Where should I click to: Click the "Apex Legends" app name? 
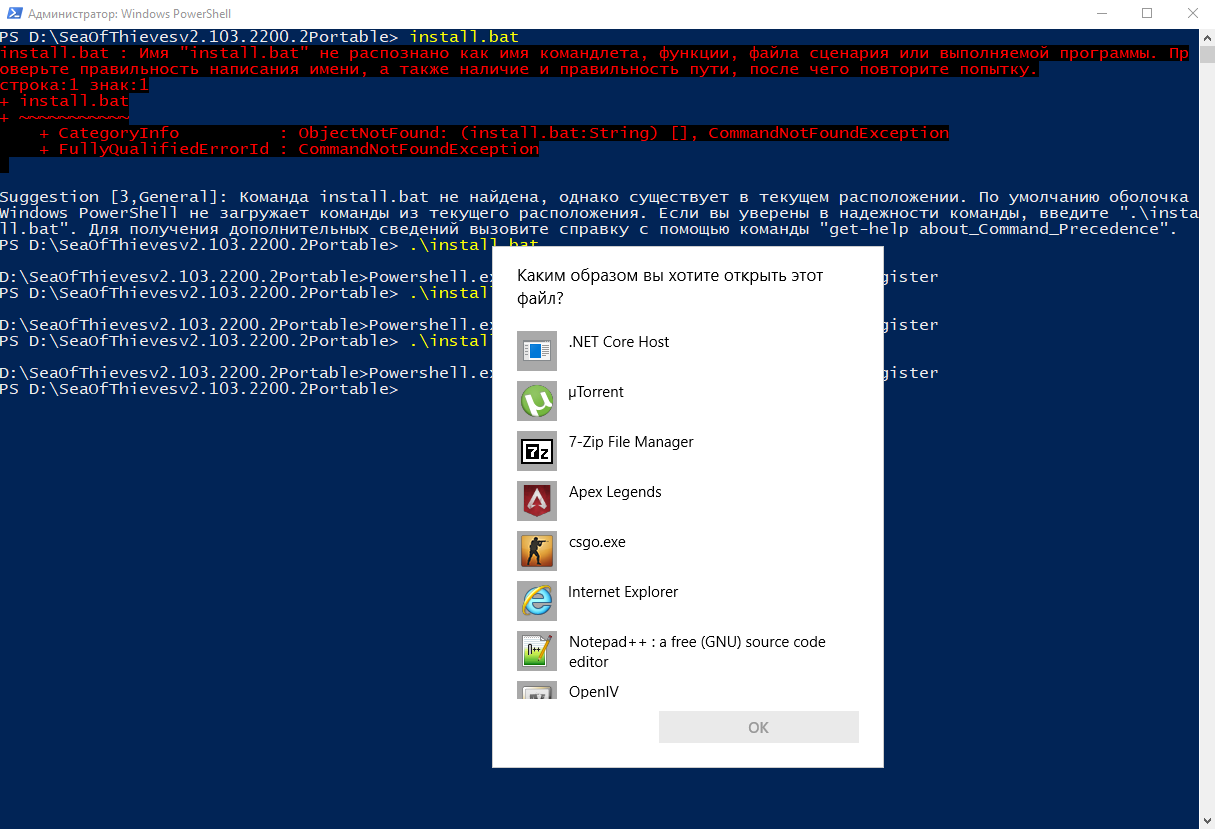click(x=615, y=492)
